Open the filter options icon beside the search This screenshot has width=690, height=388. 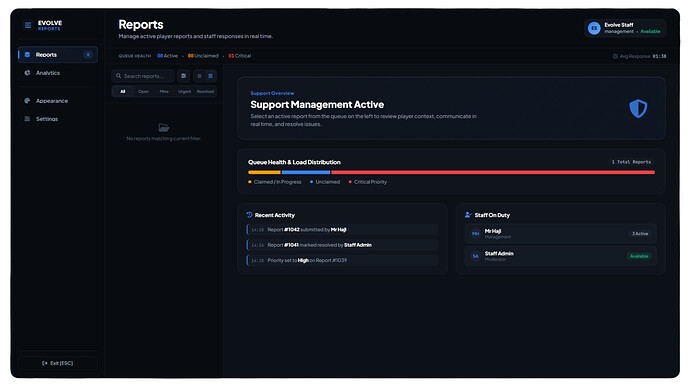184,76
